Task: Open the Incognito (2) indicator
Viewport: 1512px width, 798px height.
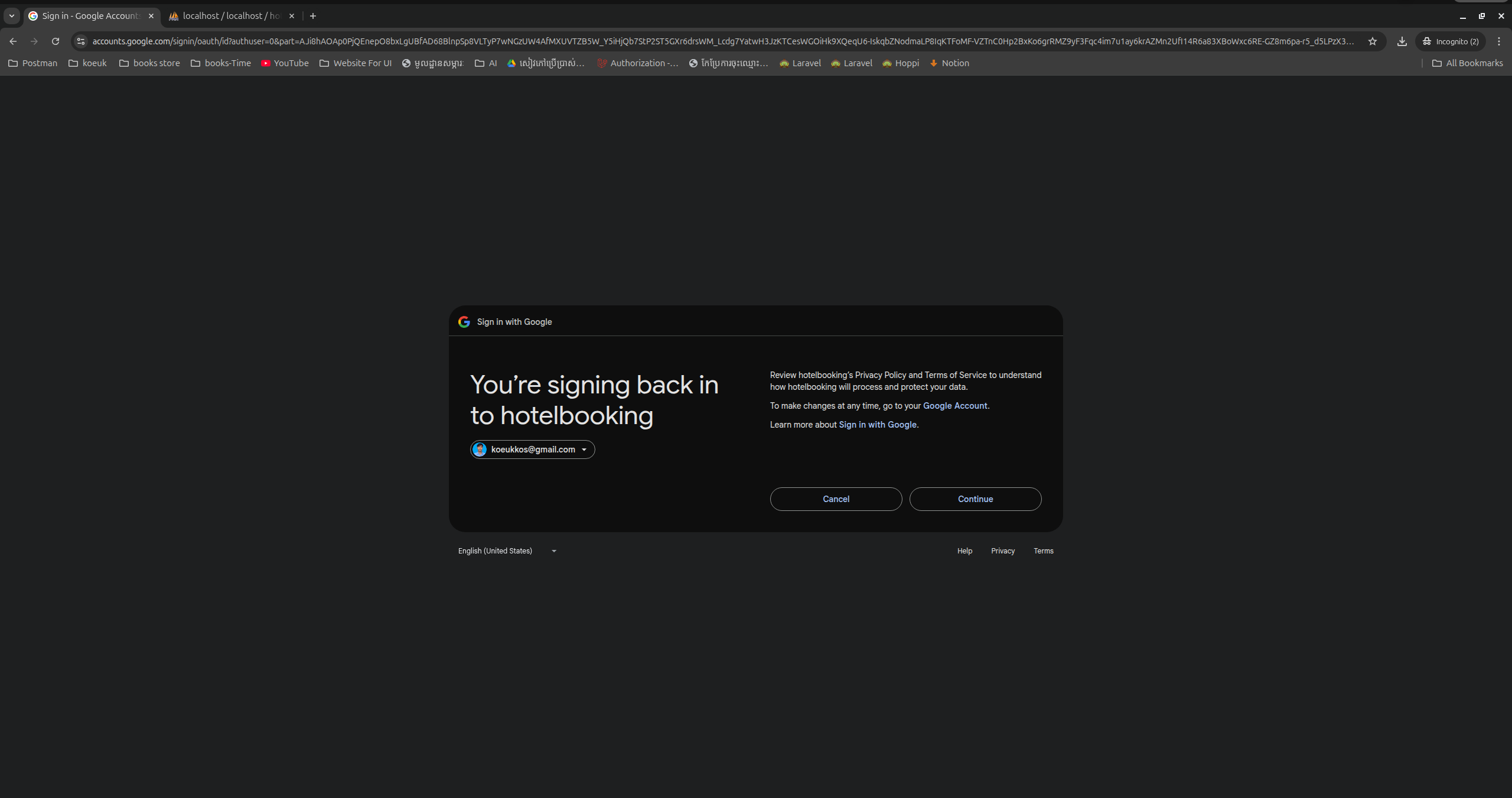Action: click(1450, 41)
